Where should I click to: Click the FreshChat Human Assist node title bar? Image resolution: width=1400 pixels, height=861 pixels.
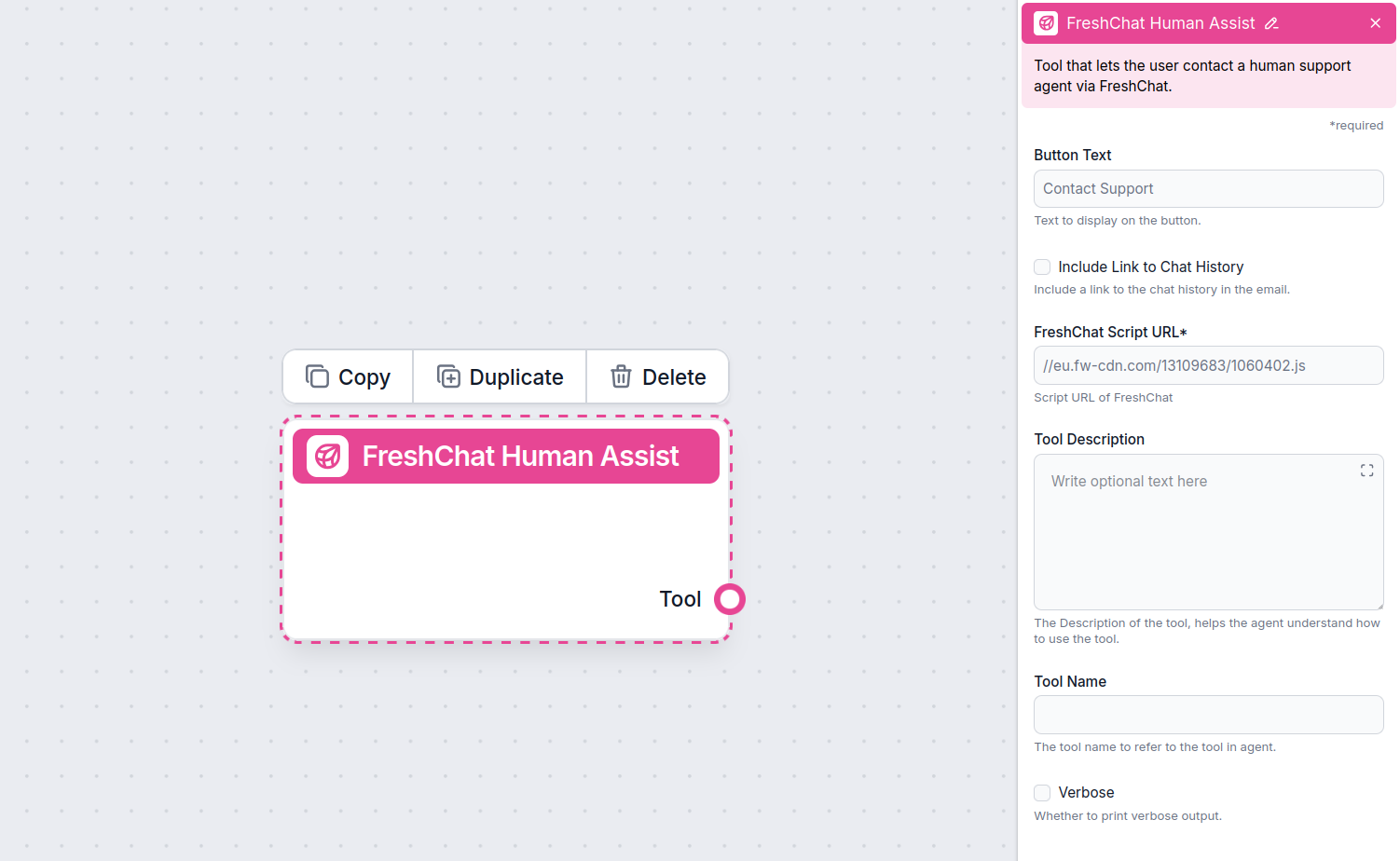point(506,456)
